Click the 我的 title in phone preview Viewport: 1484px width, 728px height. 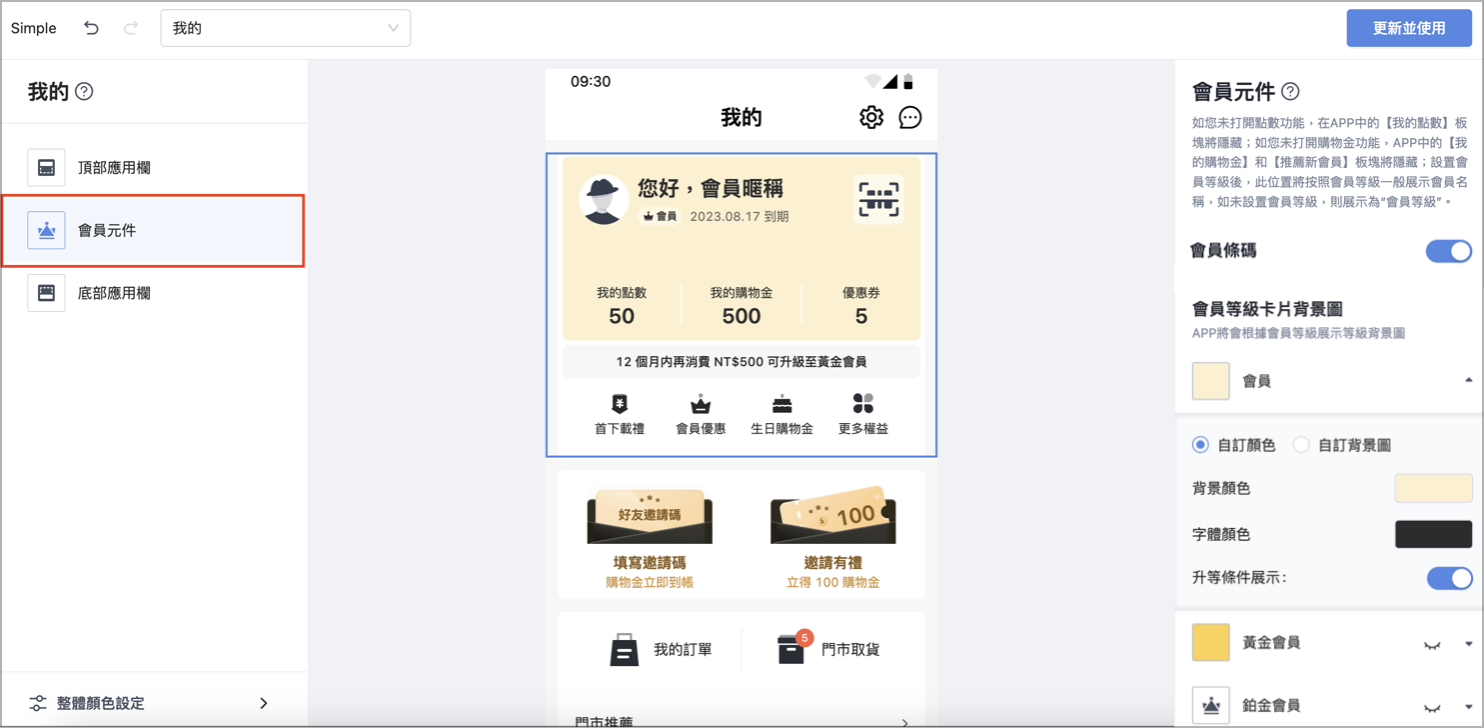pyautogui.click(x=741, y=117)
